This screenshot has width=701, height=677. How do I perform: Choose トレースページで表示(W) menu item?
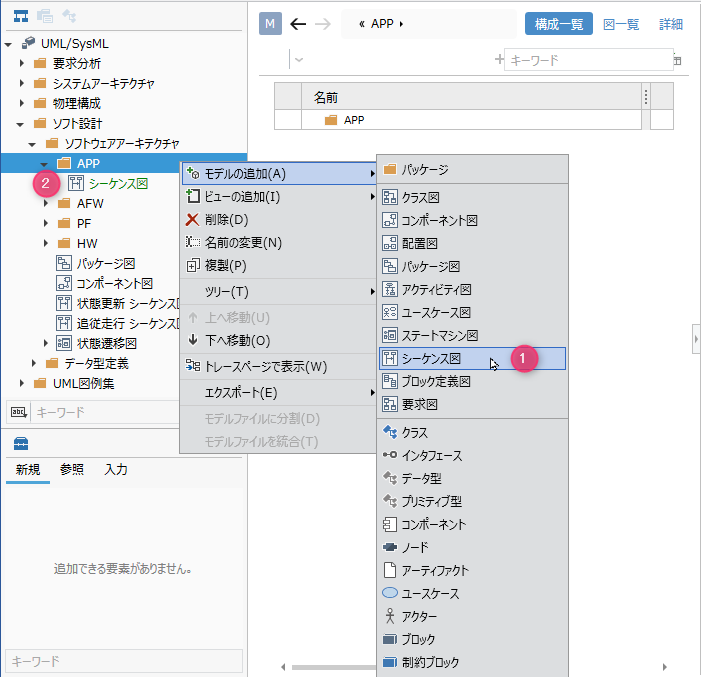[x=279, y=367]
